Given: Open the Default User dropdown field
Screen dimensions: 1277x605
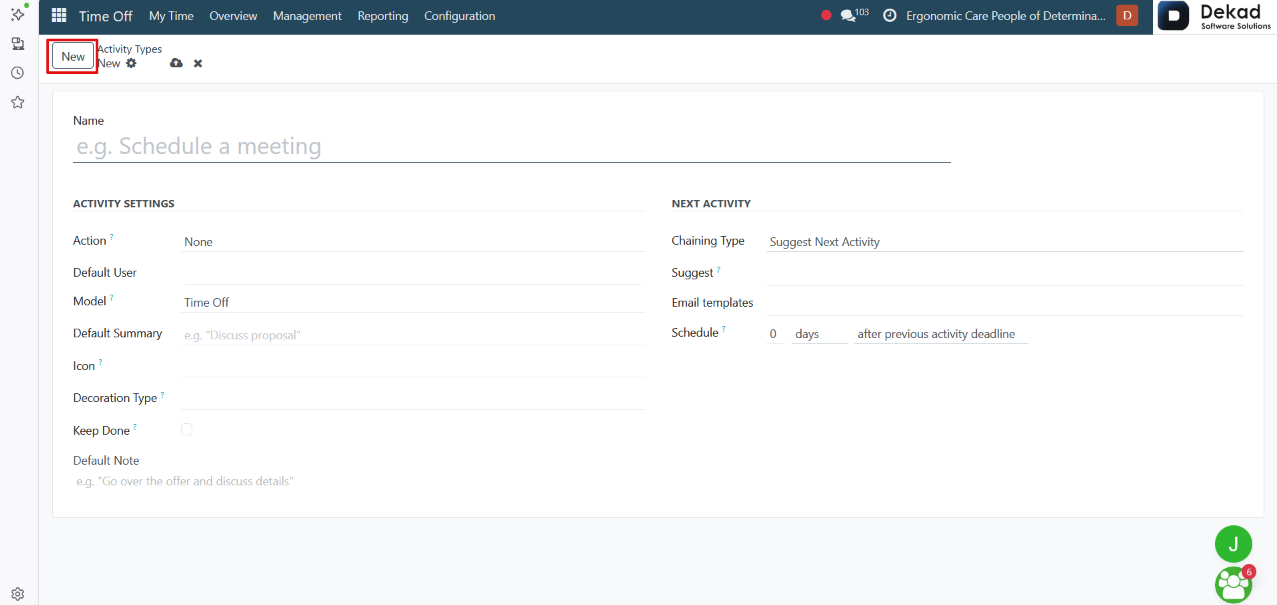Looking at the screenshot, I should (x=412, y=273).
